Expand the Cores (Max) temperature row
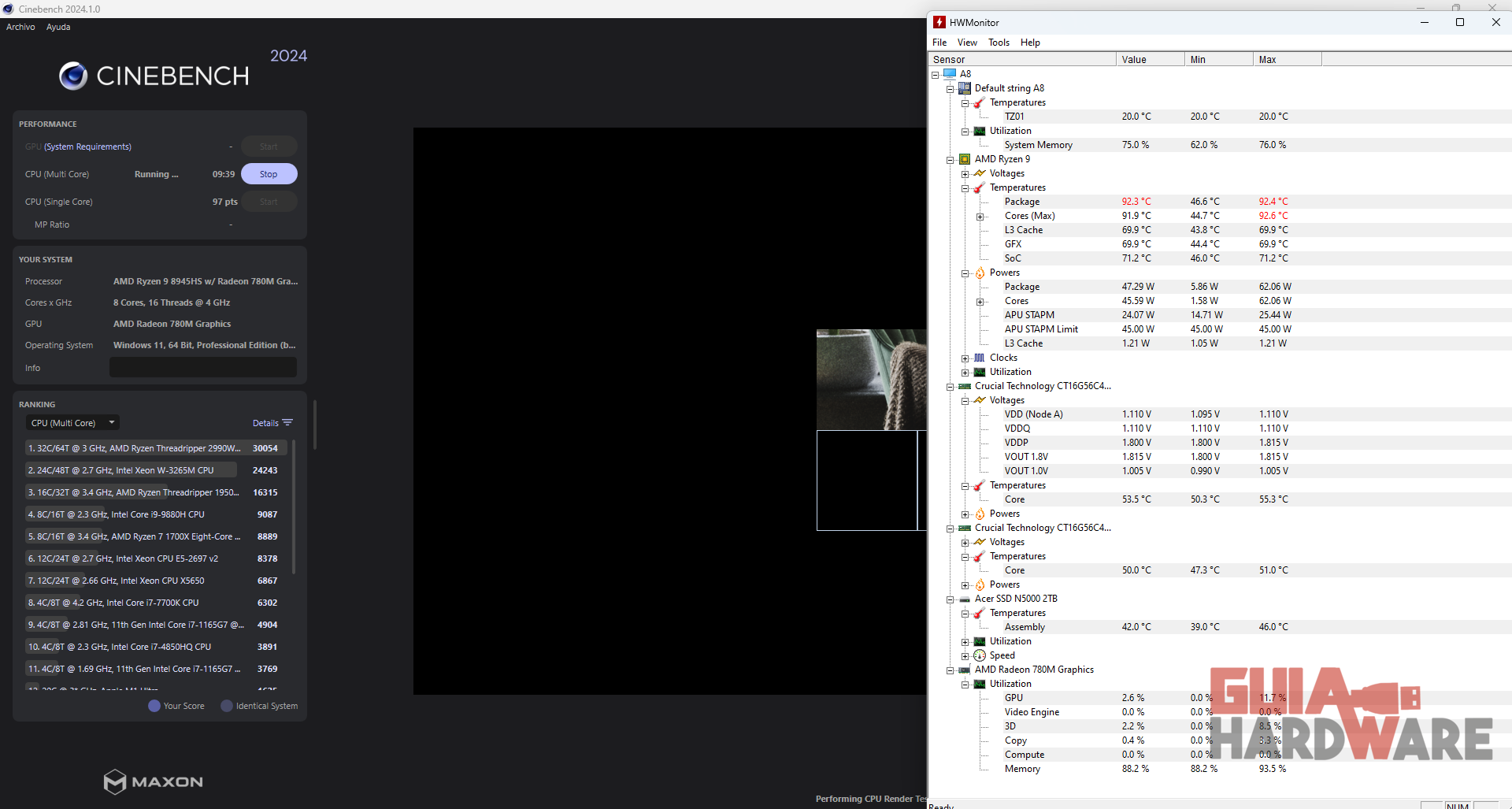Screen dimensions: 1512x809 pyautogui.click(x=980, y=217)
